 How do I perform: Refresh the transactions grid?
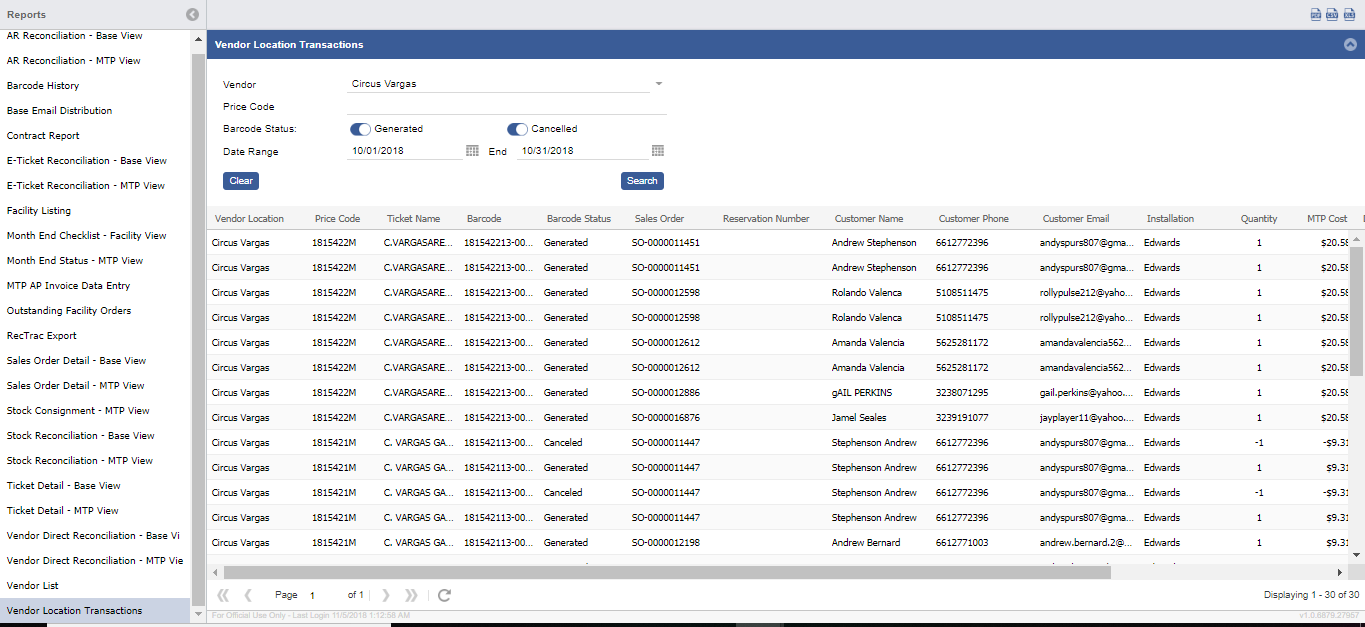click(444, 595)
